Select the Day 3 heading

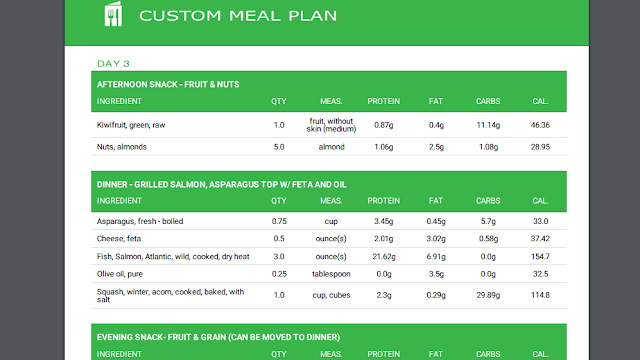tap(113, 64)
